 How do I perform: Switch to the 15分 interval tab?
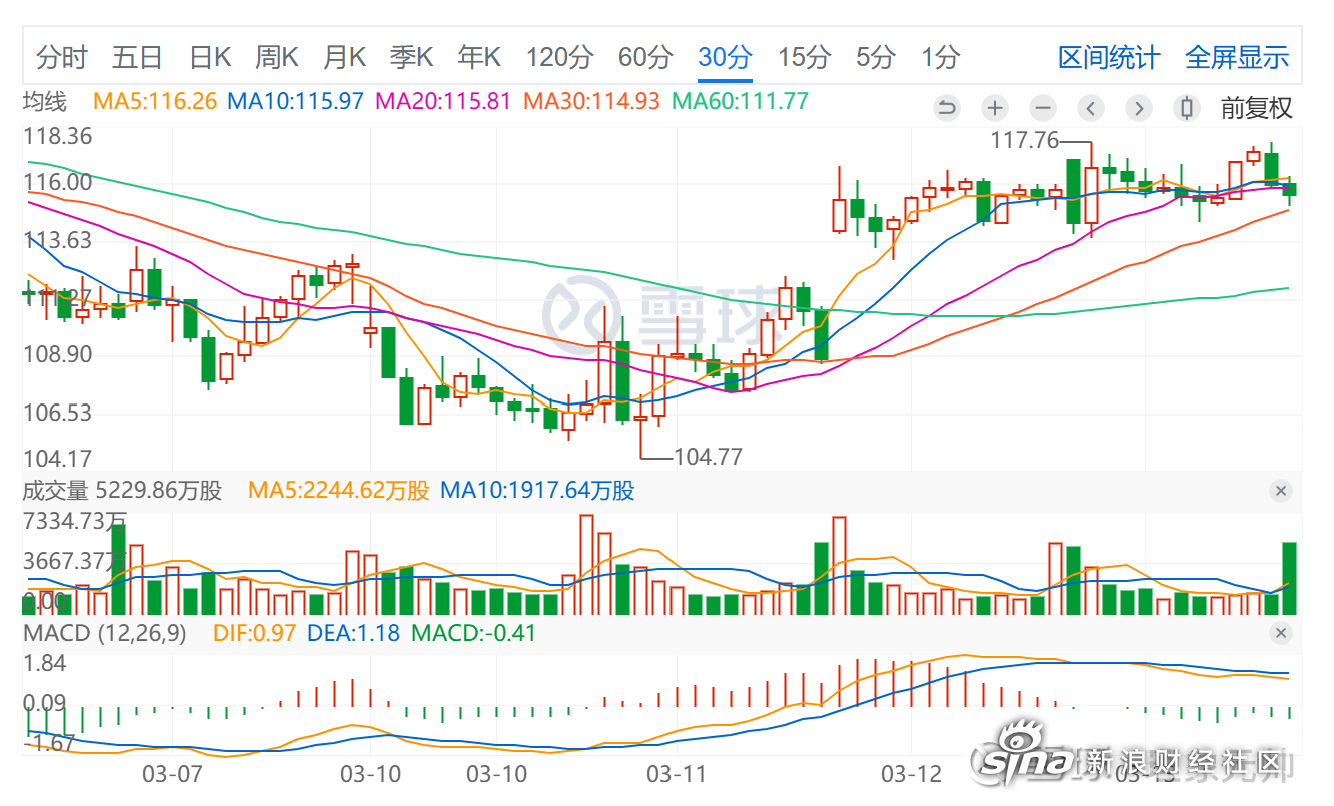click(804, 57)
